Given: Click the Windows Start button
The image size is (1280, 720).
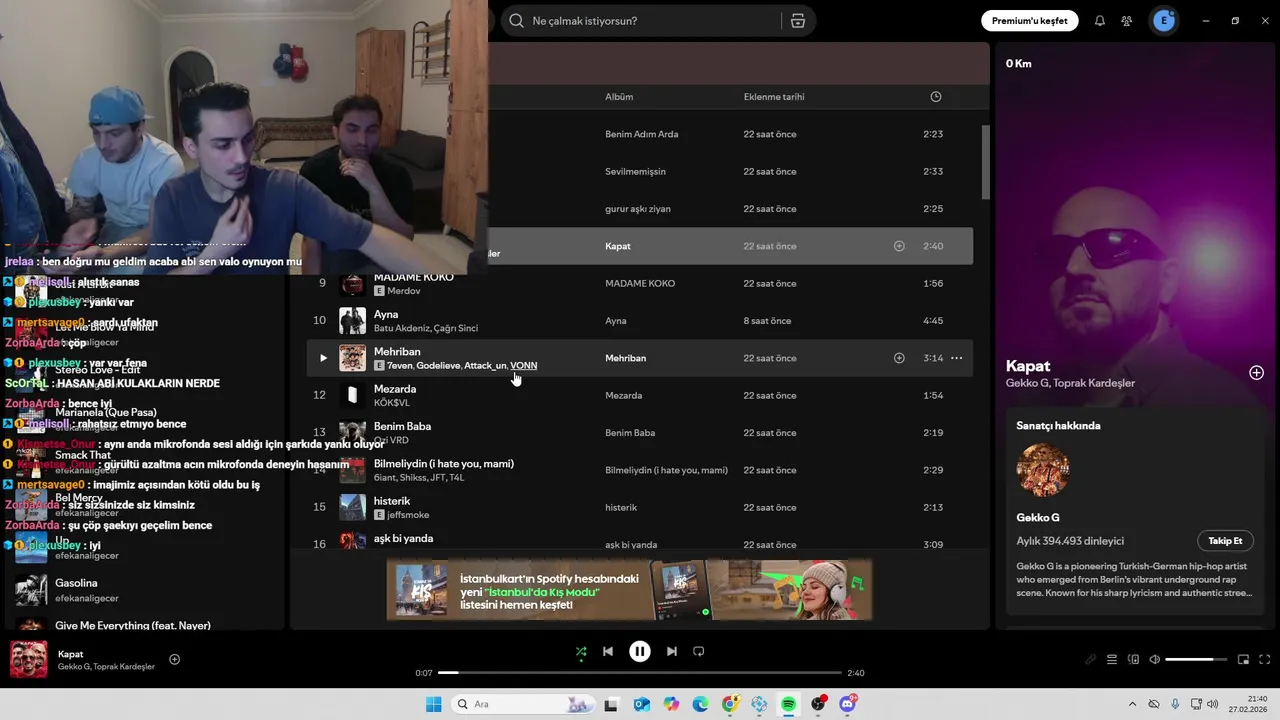Looking at the screenshot, I should point(433,704).
